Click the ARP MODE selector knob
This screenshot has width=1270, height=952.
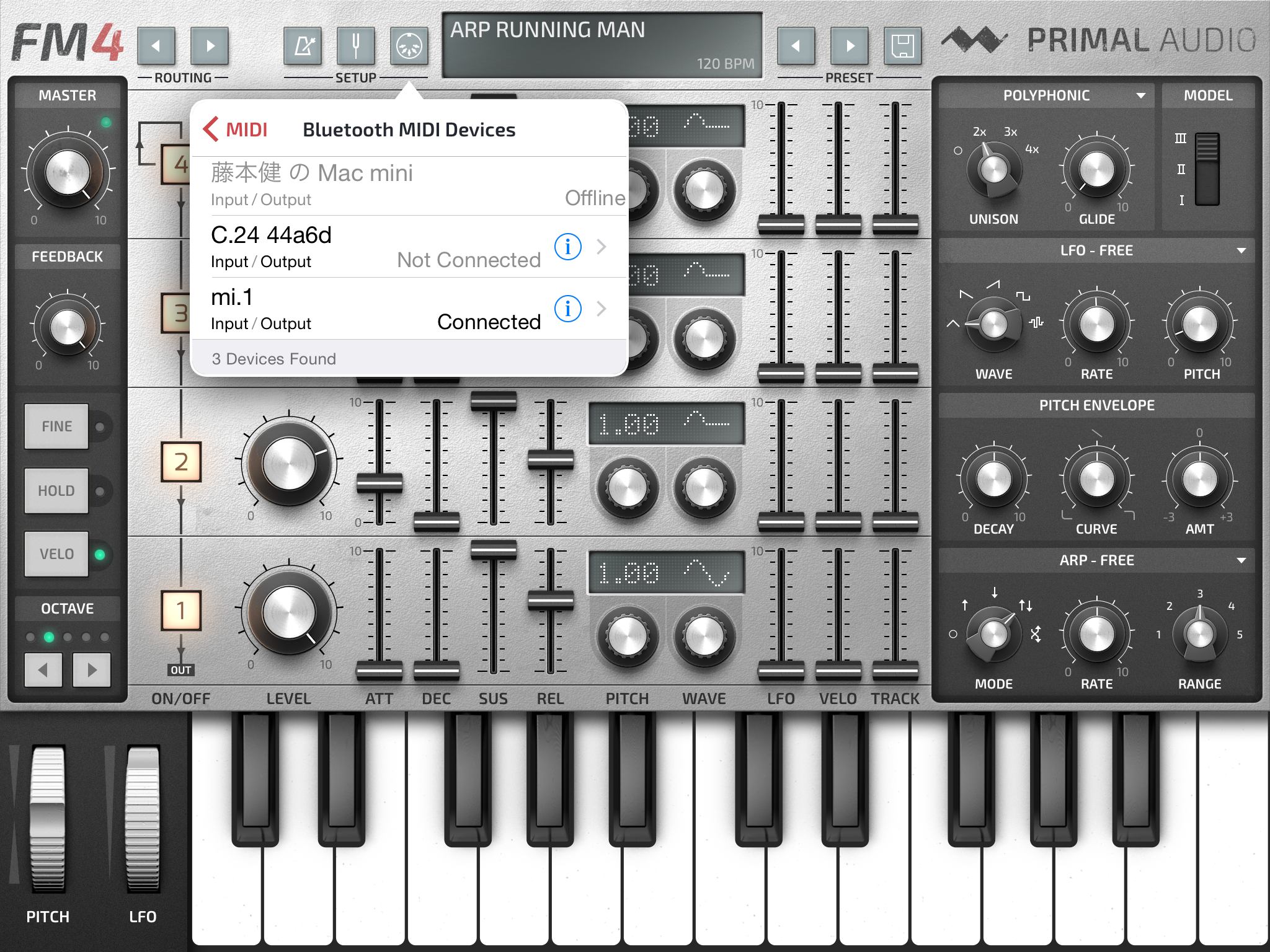point(994,634)
